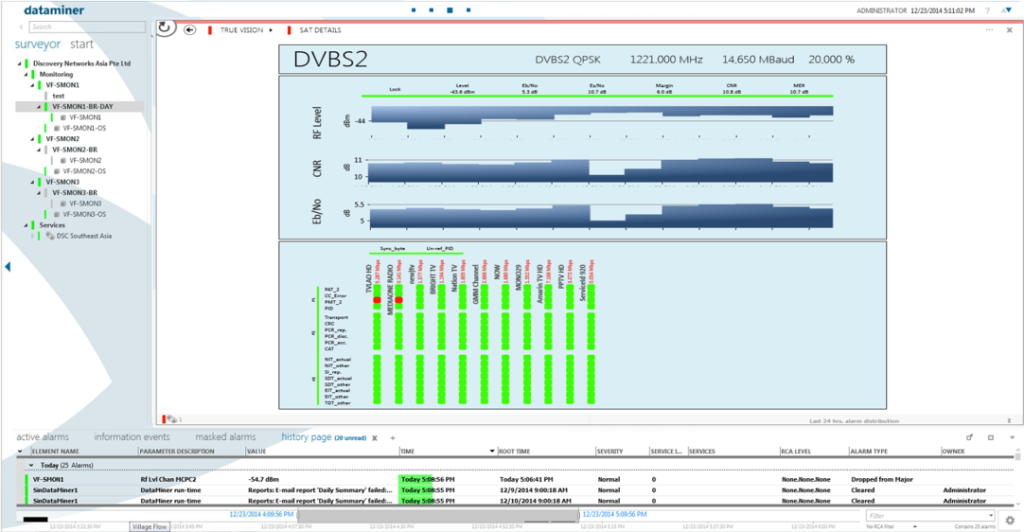Collapse the Today (25 Alarms) group
1024x532 pixels.
click(30, 465)
